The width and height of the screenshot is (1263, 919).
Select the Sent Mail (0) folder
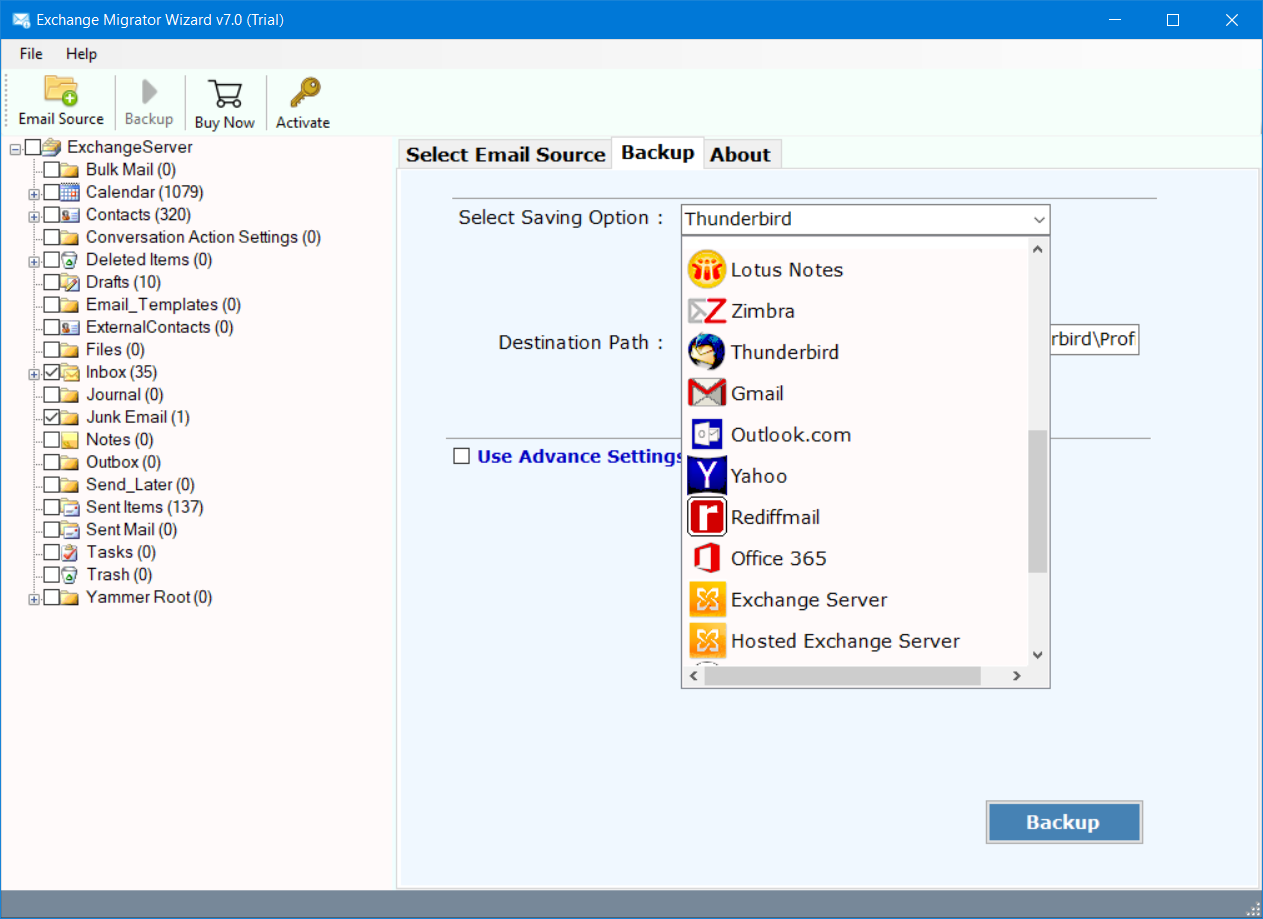click(x=131, y=530)
